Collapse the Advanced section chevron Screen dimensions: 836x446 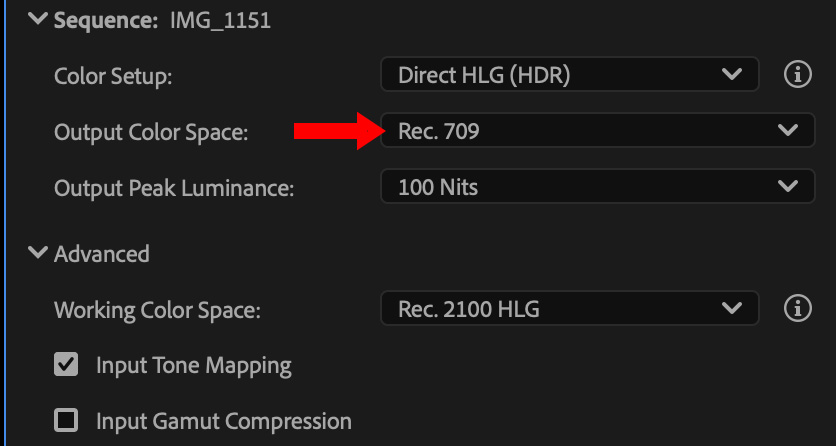(x=38, y=253)
